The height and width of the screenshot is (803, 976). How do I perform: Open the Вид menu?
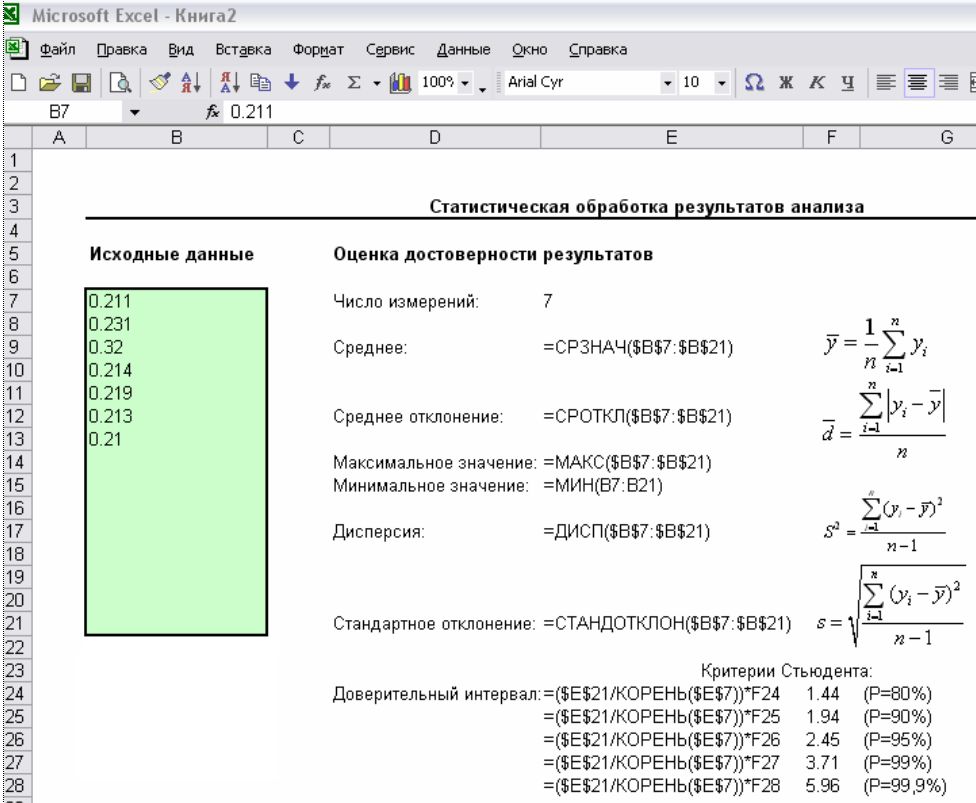(x=181, y=49)
